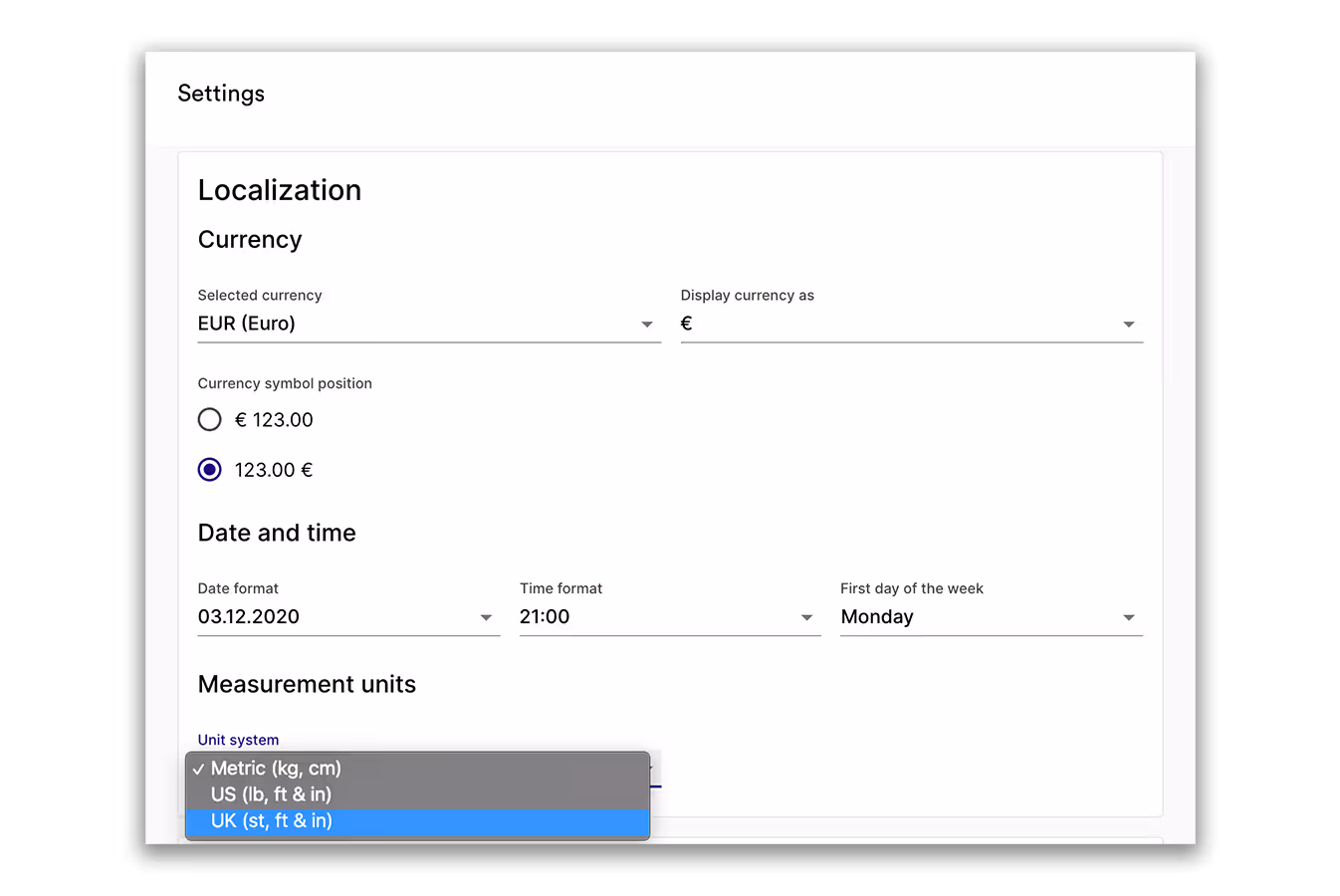Viewport: 1340px width, 896px height.
Task: Click the 'Time format' field label
Action: 560,588
